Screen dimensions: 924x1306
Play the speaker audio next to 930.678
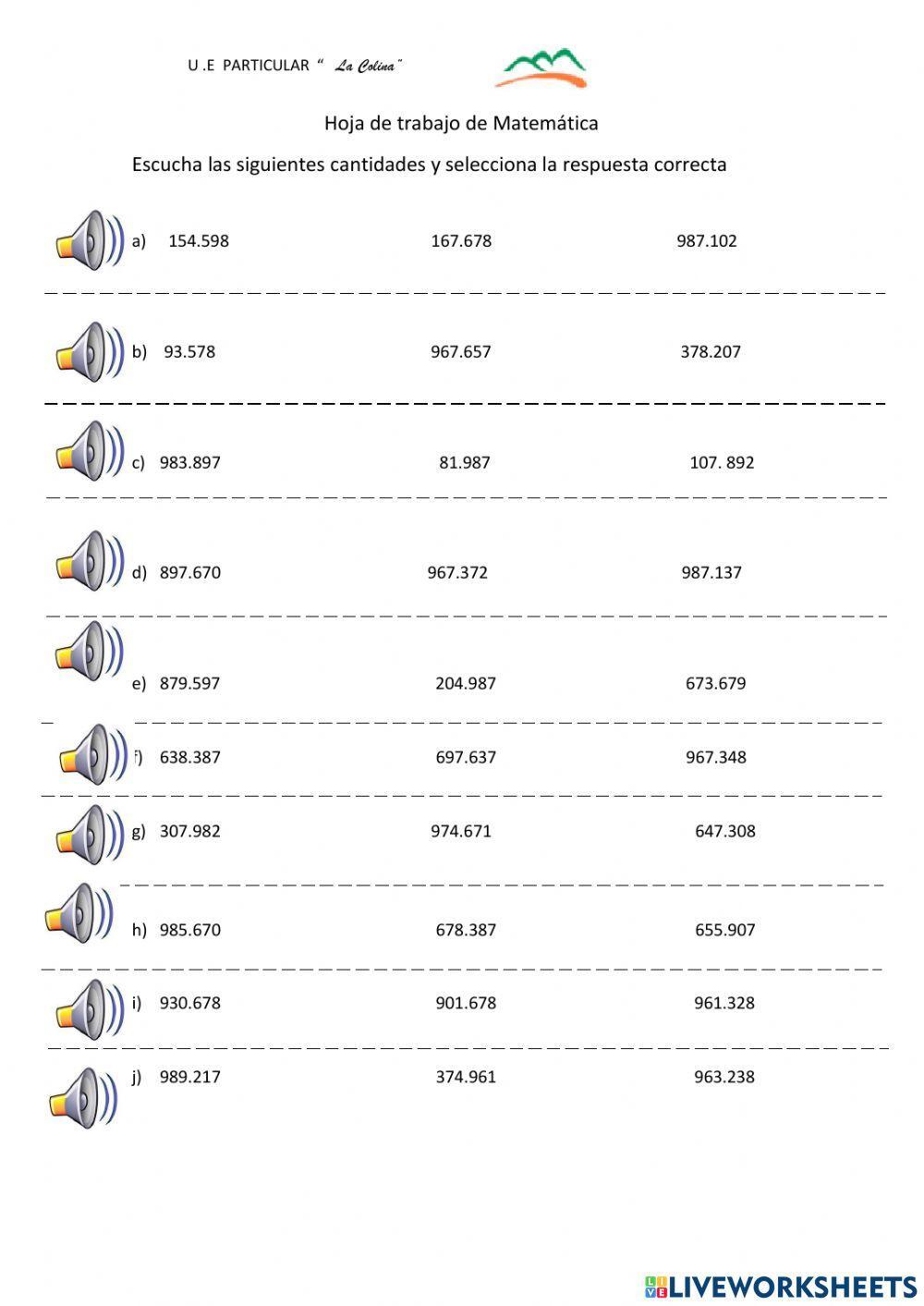point(90,1009)
